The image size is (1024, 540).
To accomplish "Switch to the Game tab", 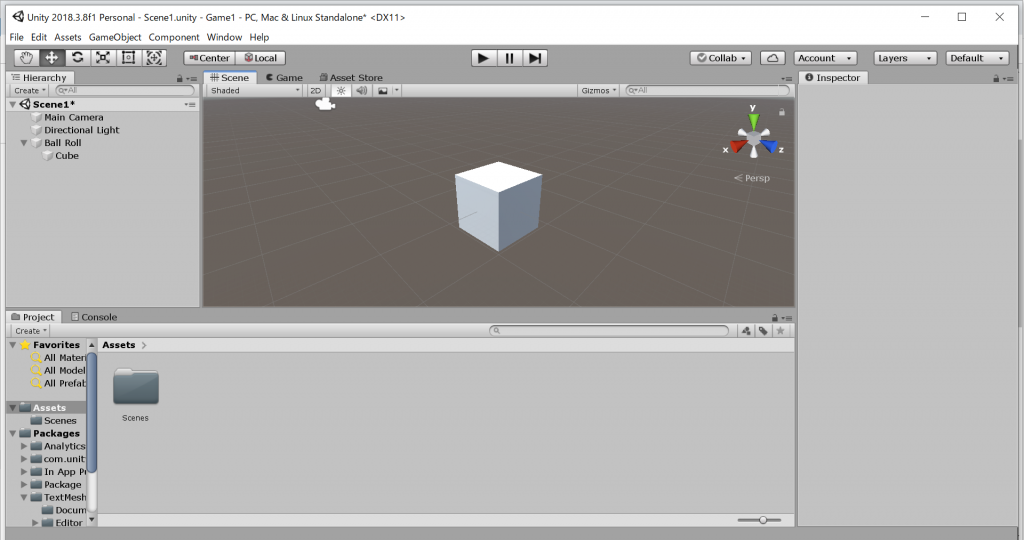I will pyautogui.click(x=284, y=77).
